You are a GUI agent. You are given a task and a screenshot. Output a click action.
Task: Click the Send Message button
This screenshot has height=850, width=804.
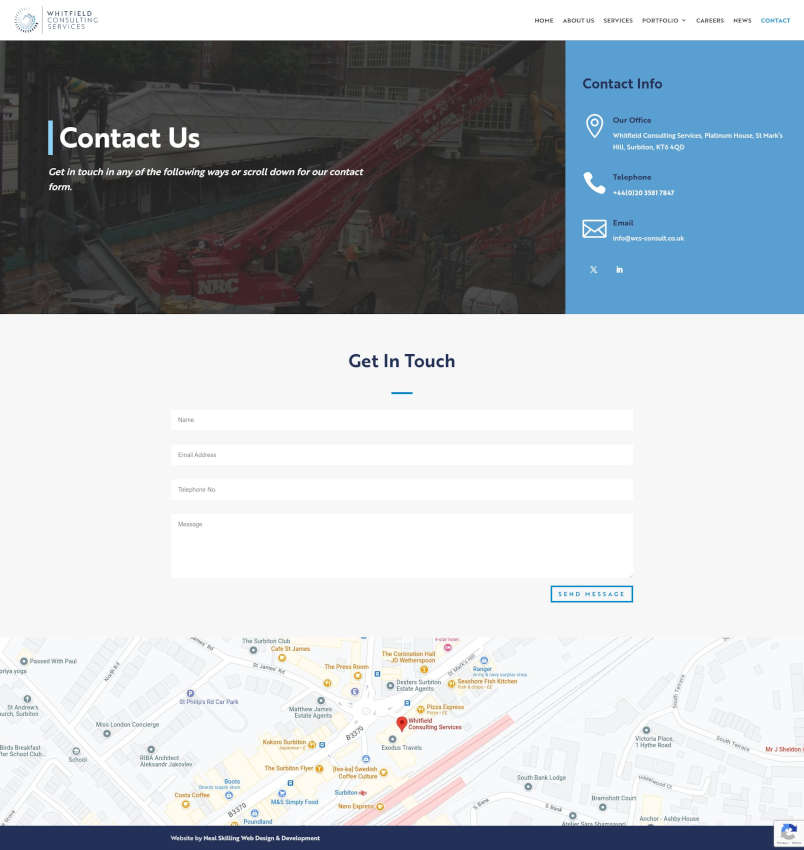[591, 594]
